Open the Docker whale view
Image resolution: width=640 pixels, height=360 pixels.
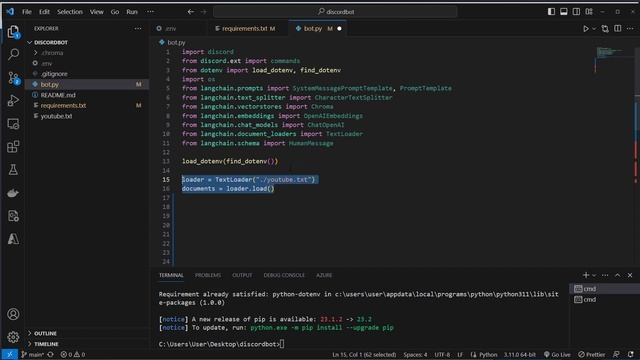click(13, 193)
